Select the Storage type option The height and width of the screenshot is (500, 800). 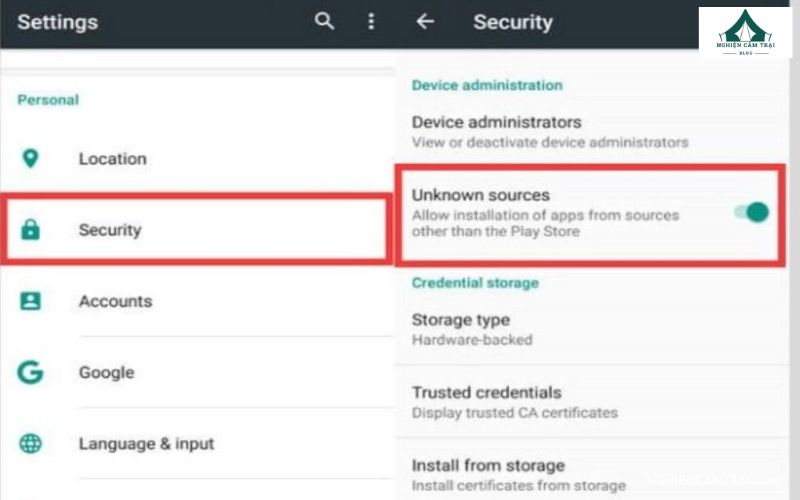(461, 320)
